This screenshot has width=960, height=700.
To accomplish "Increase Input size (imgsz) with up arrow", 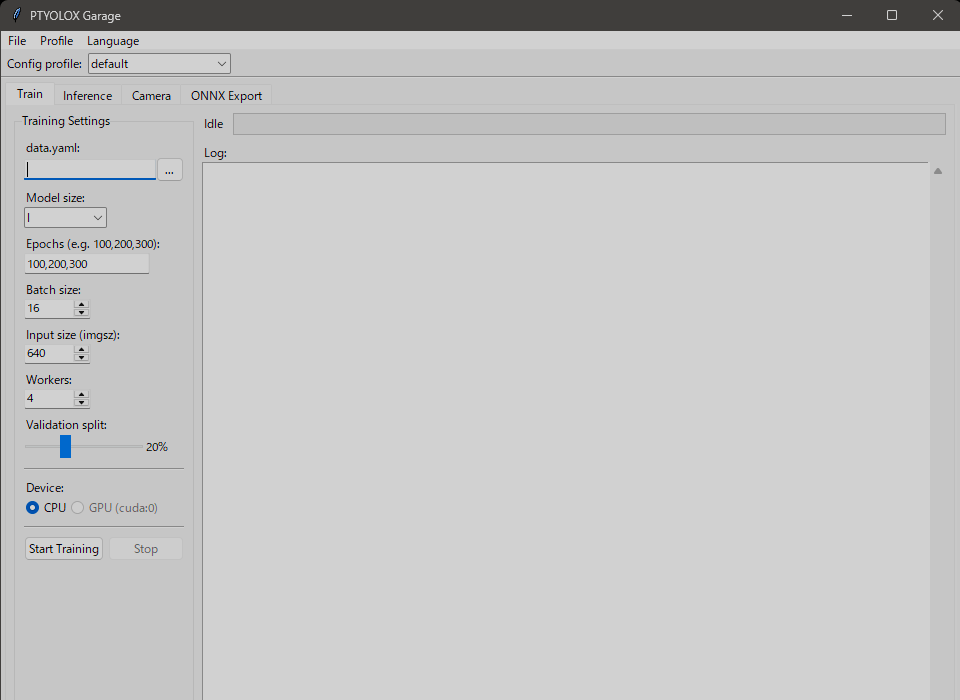I will coord(81,349).
